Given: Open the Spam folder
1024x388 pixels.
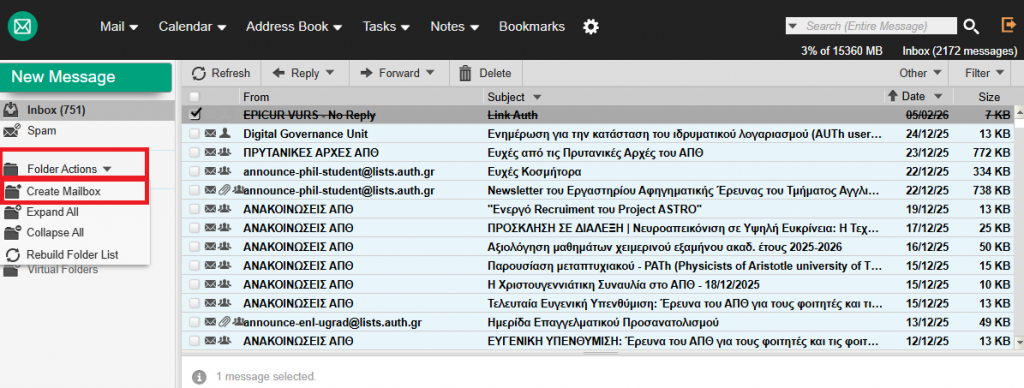Looking at the screenshot, I should (x=42, y=131).
